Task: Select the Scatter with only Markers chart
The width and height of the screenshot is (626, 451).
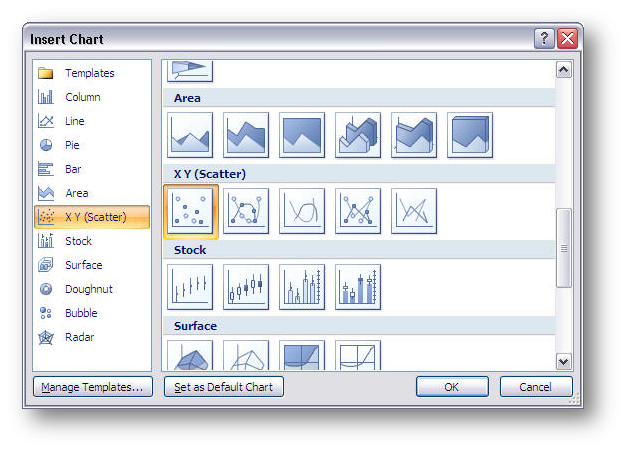Action: 190,211
